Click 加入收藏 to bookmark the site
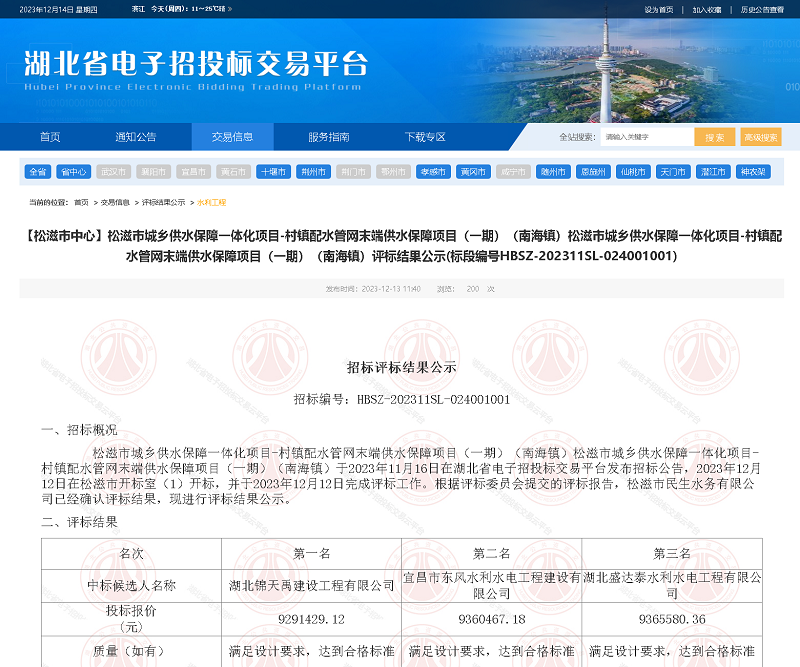 click(x=707, y=9)
